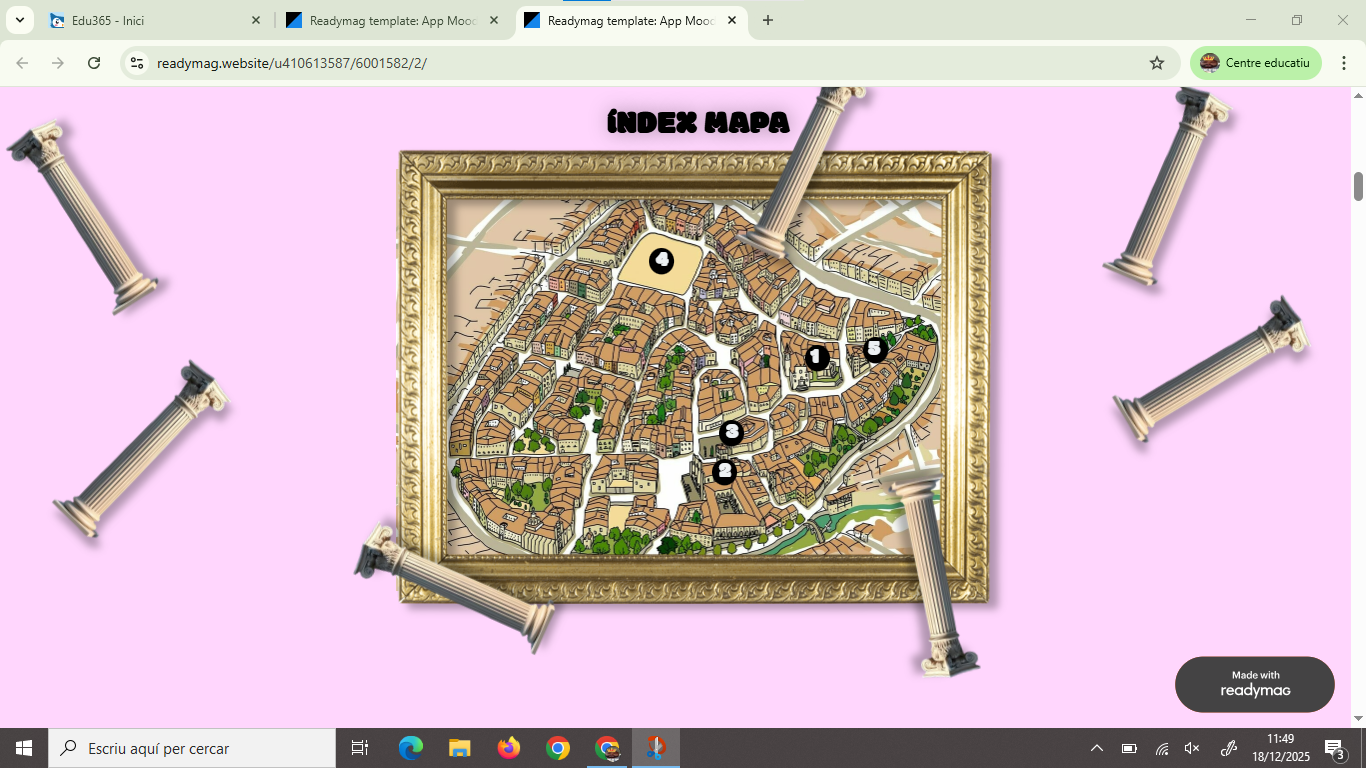
Task: Open the Centre educatiu profile button
Action: (1255, 63)
